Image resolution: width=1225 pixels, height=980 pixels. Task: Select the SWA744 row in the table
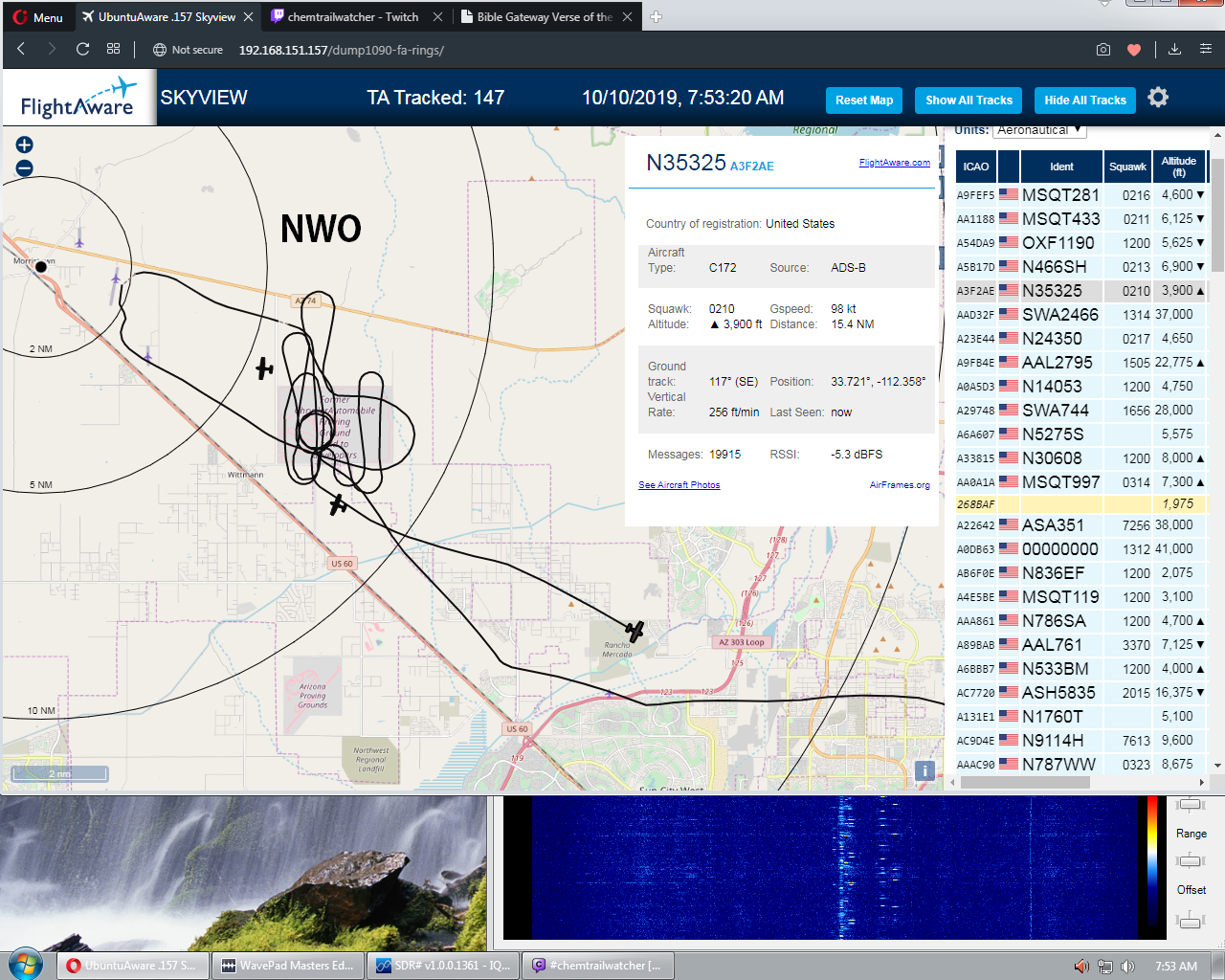[1081, 411]
